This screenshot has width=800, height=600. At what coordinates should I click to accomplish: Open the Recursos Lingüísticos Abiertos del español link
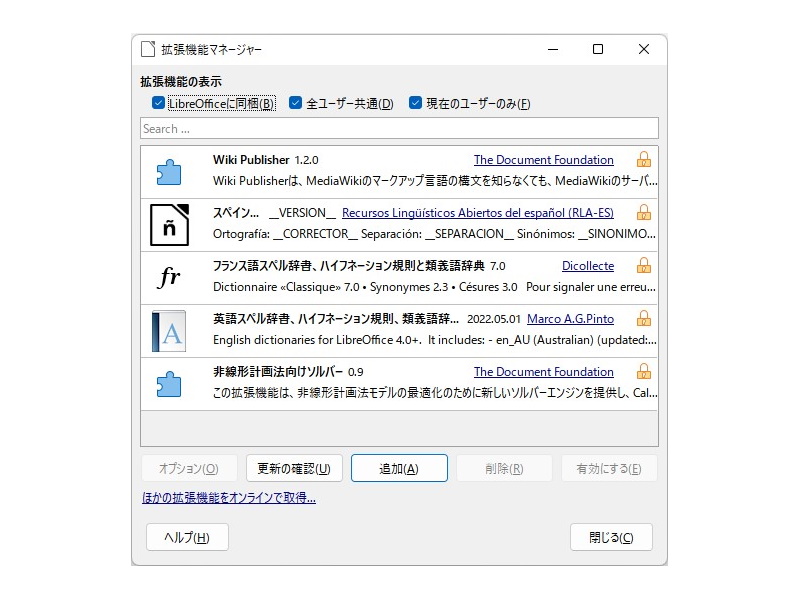[x=478, y=213]
